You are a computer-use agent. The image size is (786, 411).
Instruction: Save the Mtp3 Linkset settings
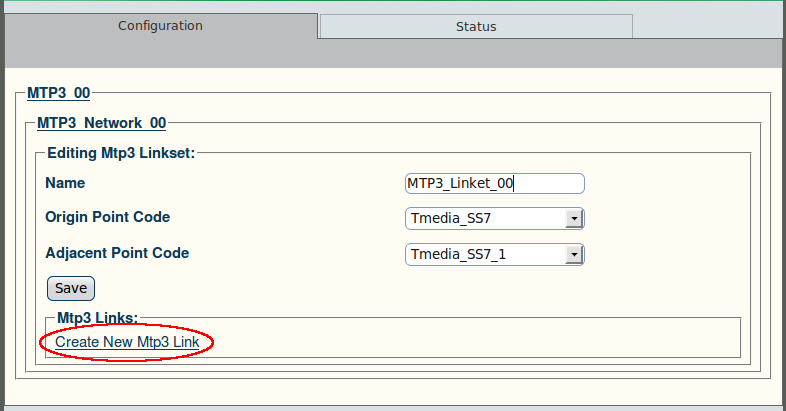[x=71, y=288]
